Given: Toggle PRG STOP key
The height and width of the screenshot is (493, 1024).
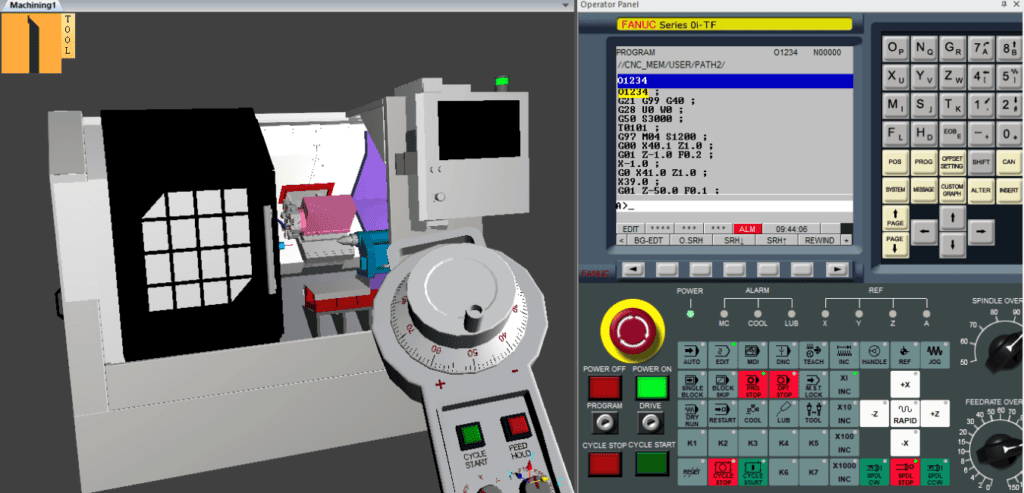Looking at the screenshot, I should click(x=752, y=385).
